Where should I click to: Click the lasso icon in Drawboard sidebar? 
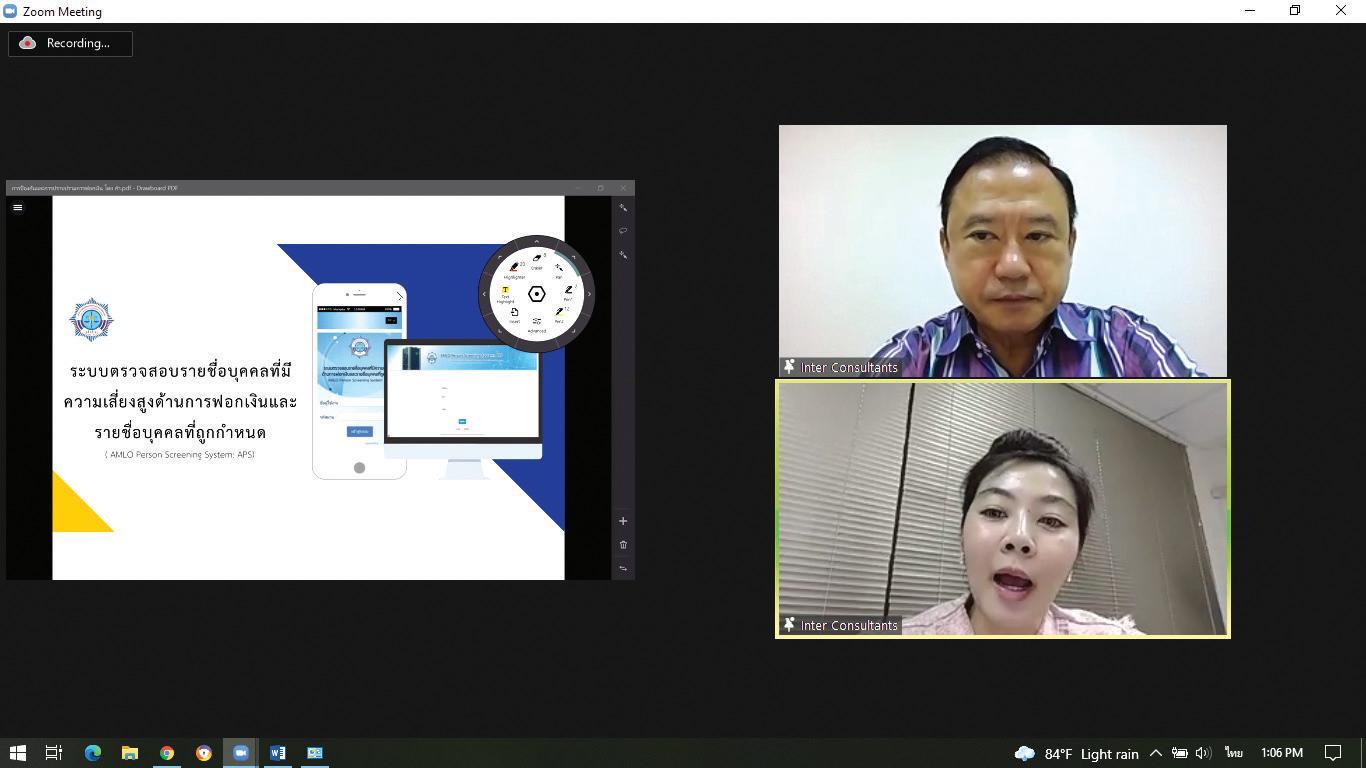(x=623, y=231)
